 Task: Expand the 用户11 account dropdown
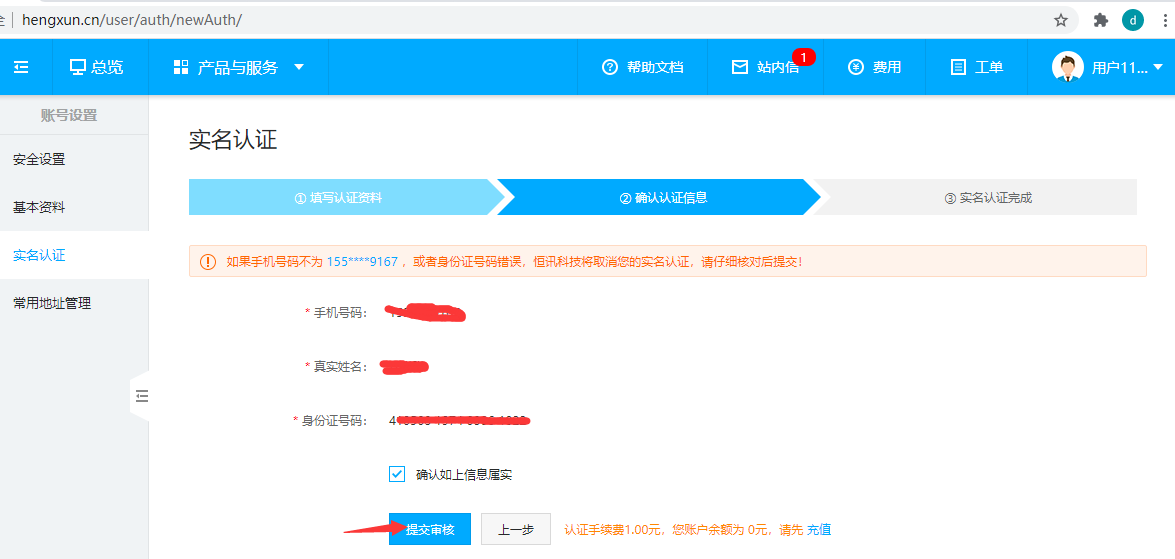point(1158,67)
